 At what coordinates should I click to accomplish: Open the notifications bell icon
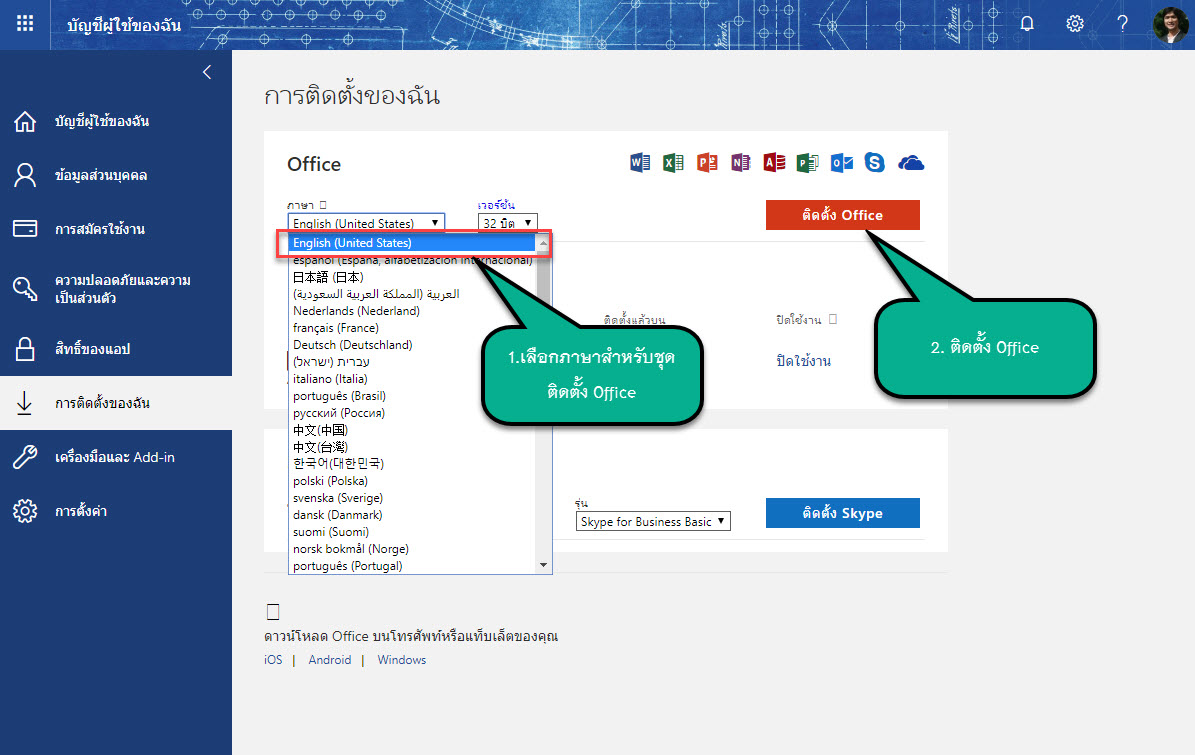[1027, 24]
